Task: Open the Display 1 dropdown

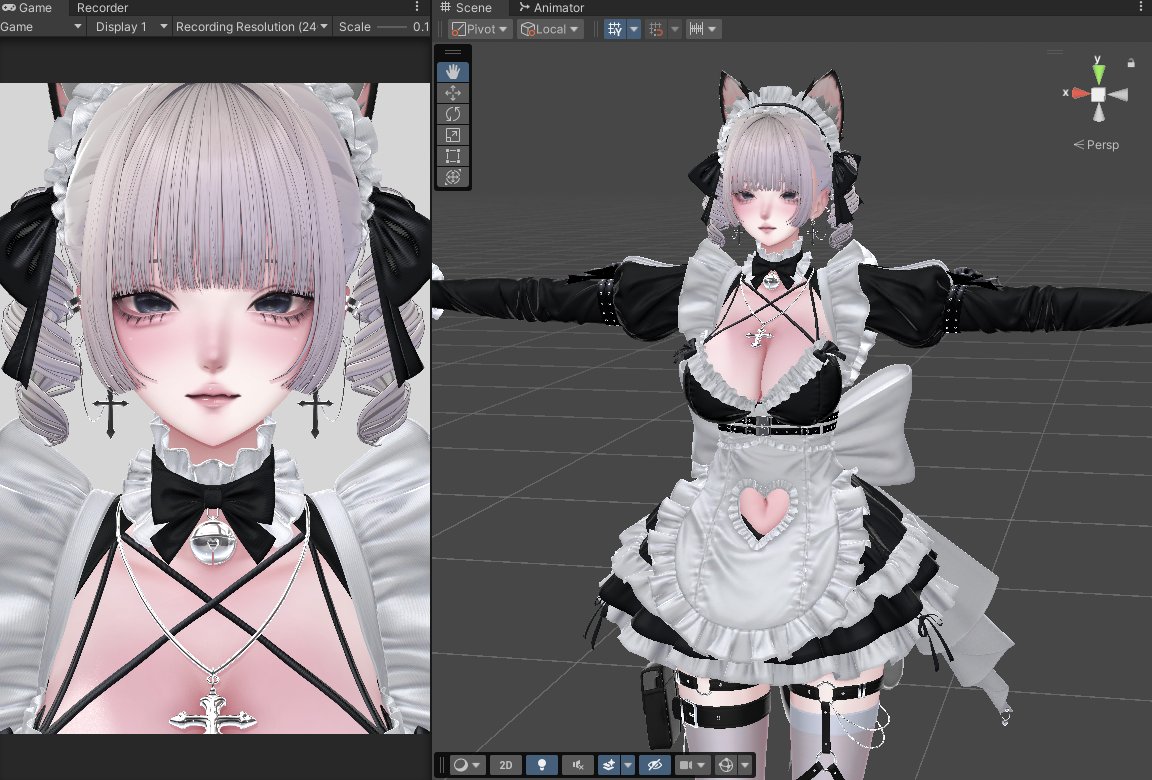Action: click(x=131, y=26)
